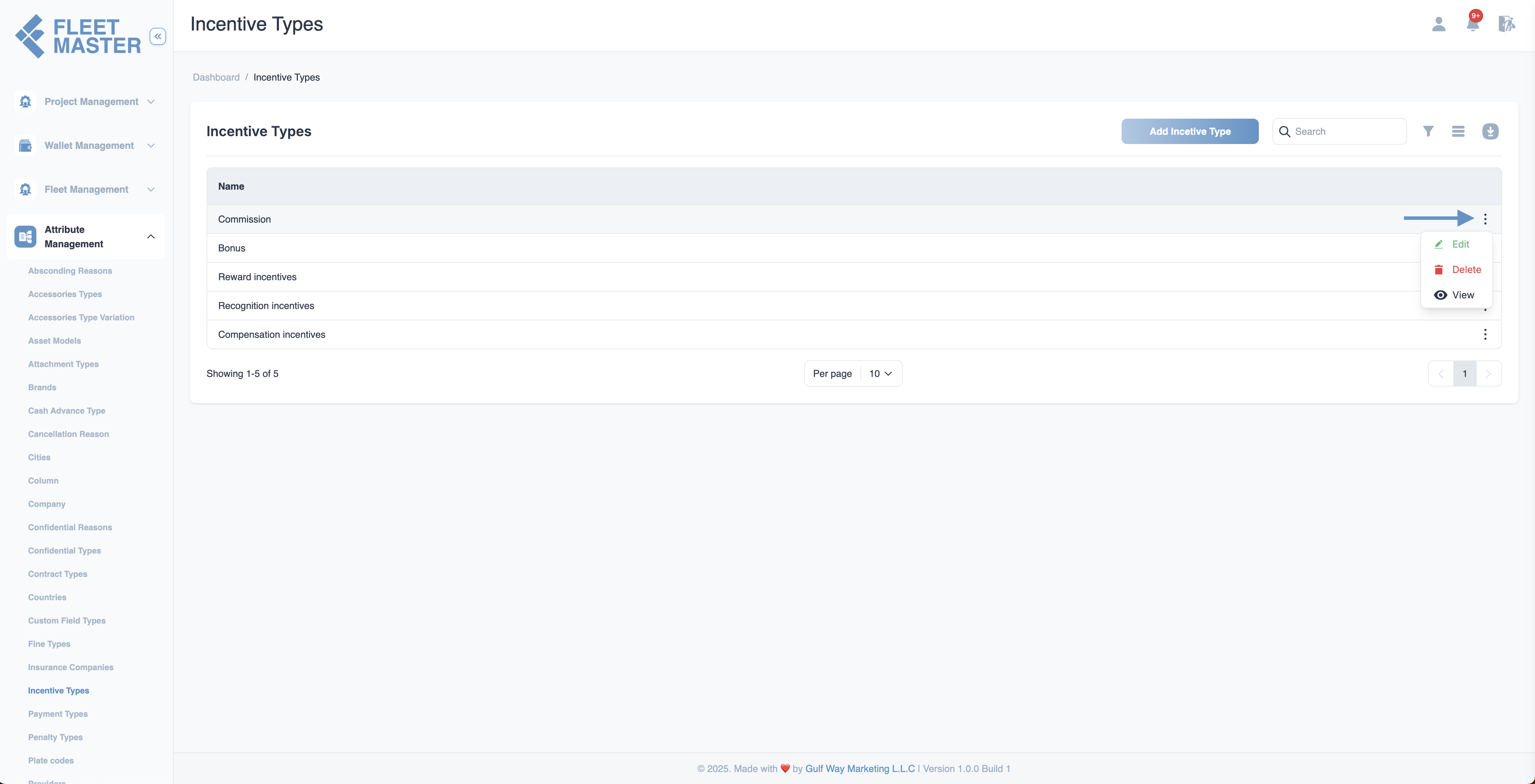The height and width of the screenshot is (784, 1535).
Task: Open Attachment Types in sidebar
Action: 63,364
